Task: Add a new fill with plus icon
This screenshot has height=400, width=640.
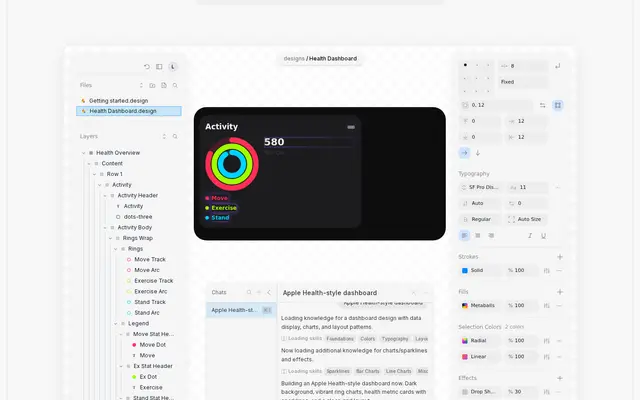Action: [560, 292]
